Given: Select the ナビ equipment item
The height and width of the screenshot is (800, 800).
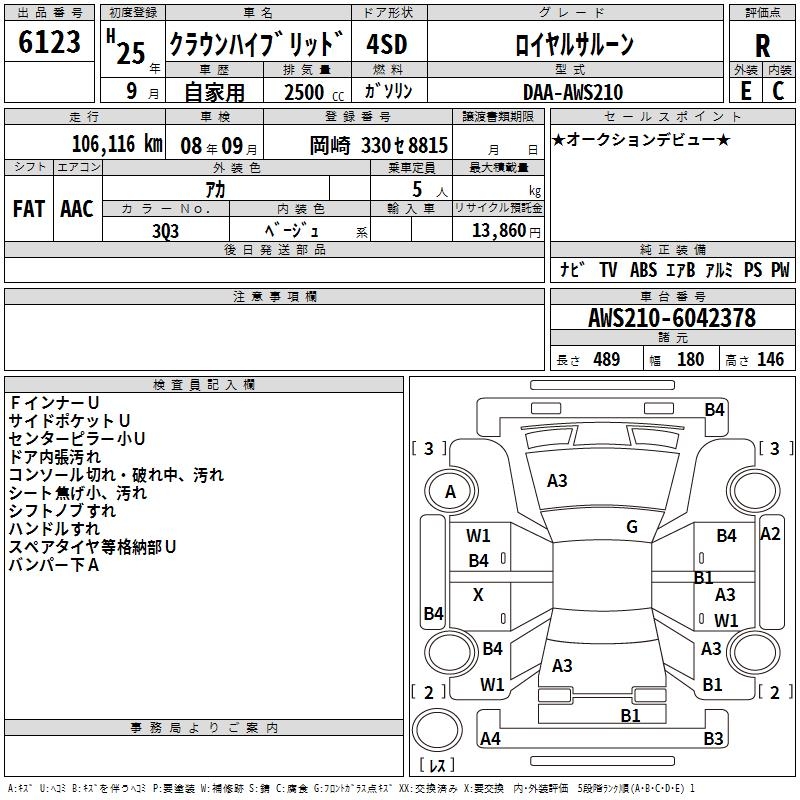Looking at the screenshot, I should tap(573, 270).
